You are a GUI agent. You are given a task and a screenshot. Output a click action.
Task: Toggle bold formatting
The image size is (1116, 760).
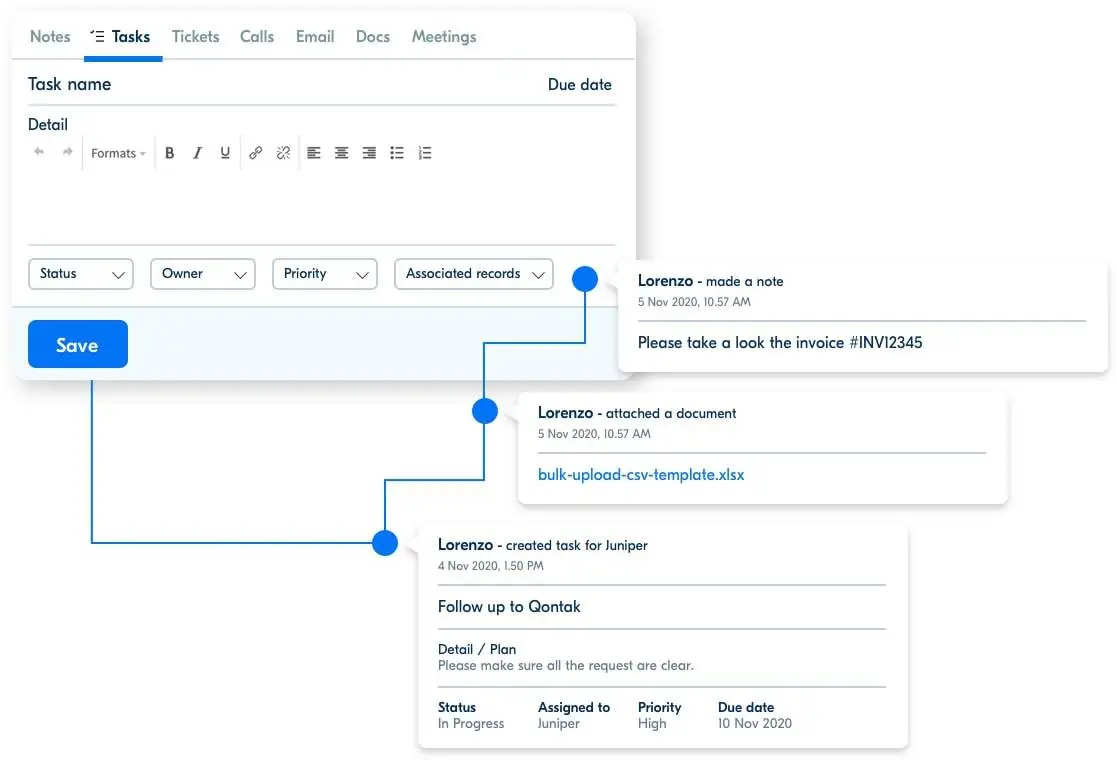click(170, 153)
